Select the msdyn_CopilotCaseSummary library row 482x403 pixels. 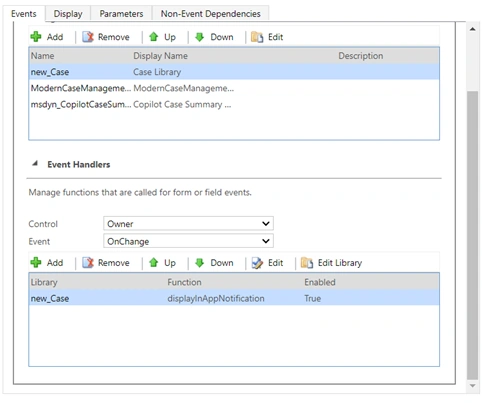[234, 104]
